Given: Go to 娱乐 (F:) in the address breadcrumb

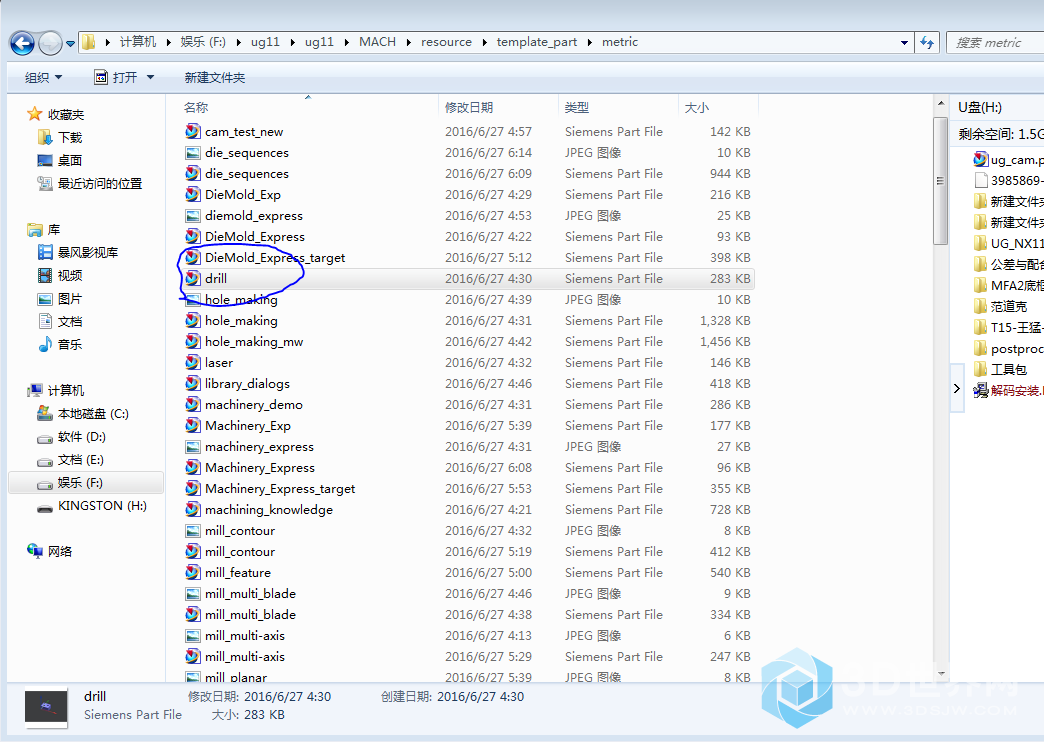Looking at the screenshot, I should point(203,42).
